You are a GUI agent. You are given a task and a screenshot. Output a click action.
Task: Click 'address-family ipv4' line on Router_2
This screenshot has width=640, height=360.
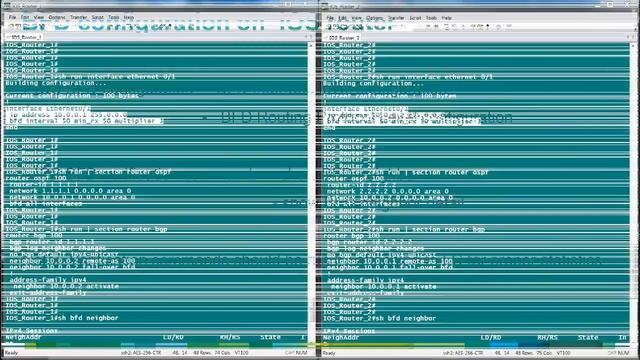[x=365, y=280]
